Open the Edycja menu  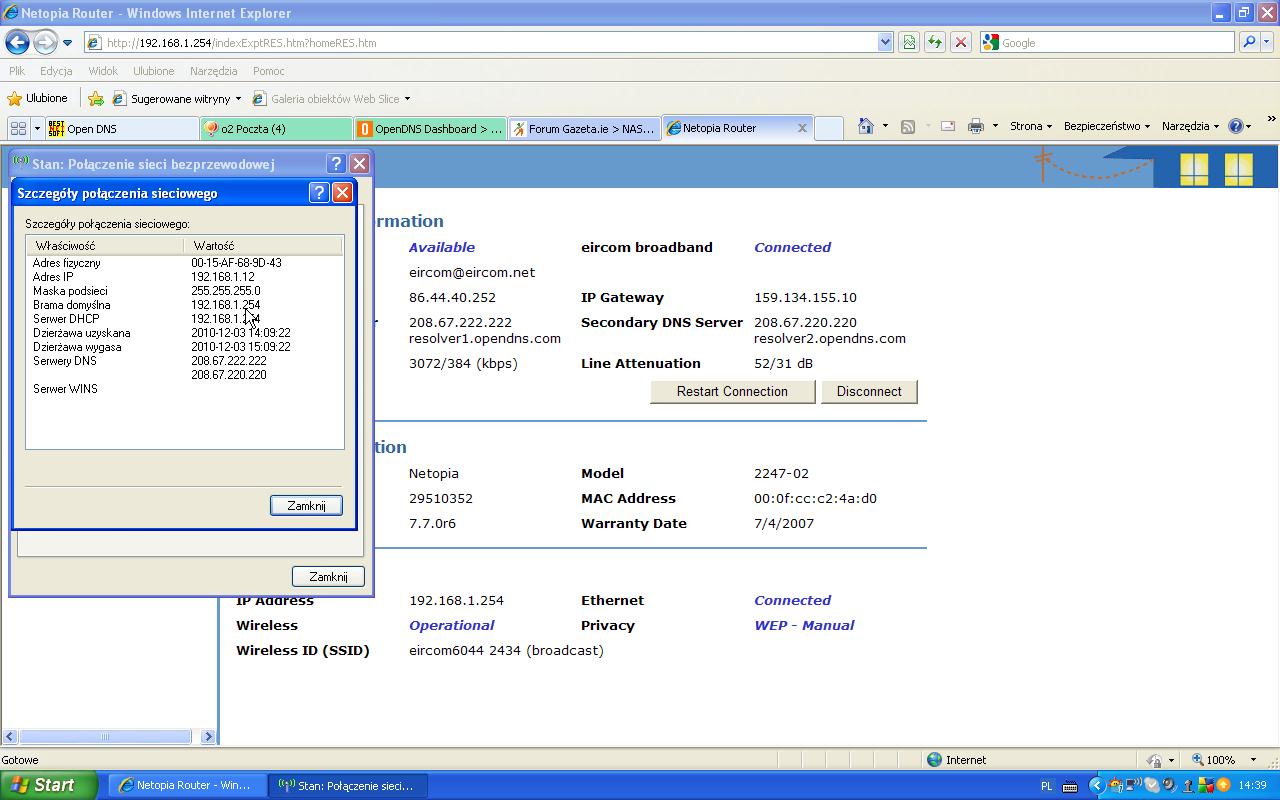[x=56, y=71]
